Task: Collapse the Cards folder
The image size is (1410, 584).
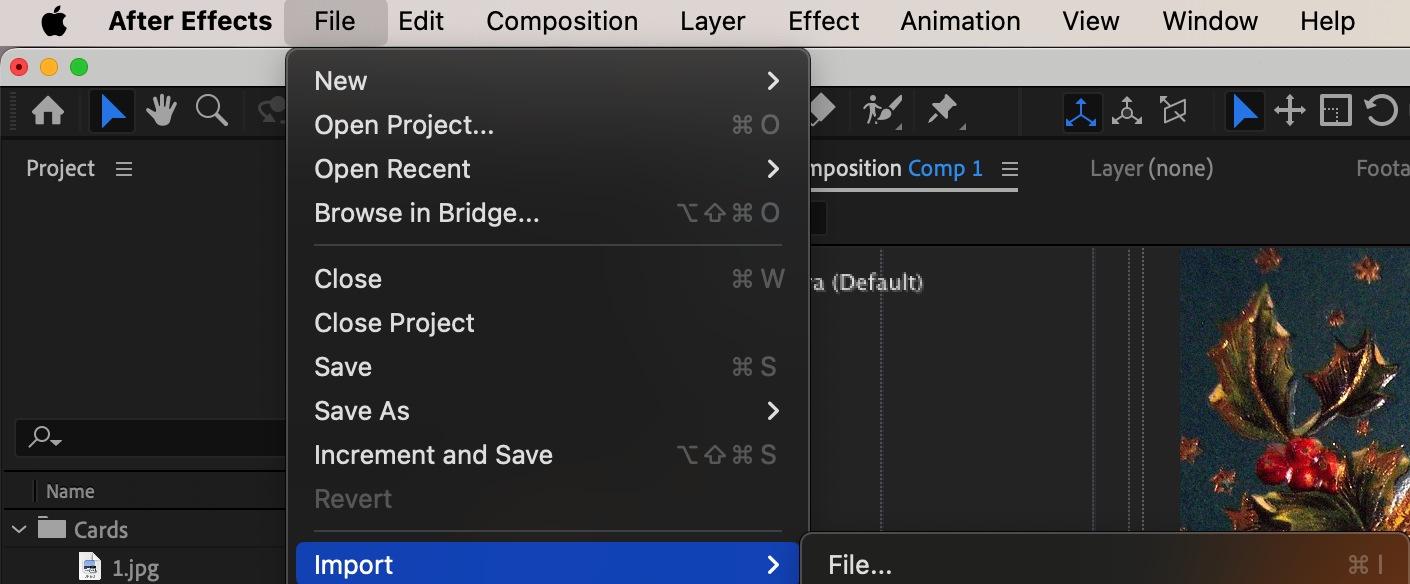Action: 19,529
